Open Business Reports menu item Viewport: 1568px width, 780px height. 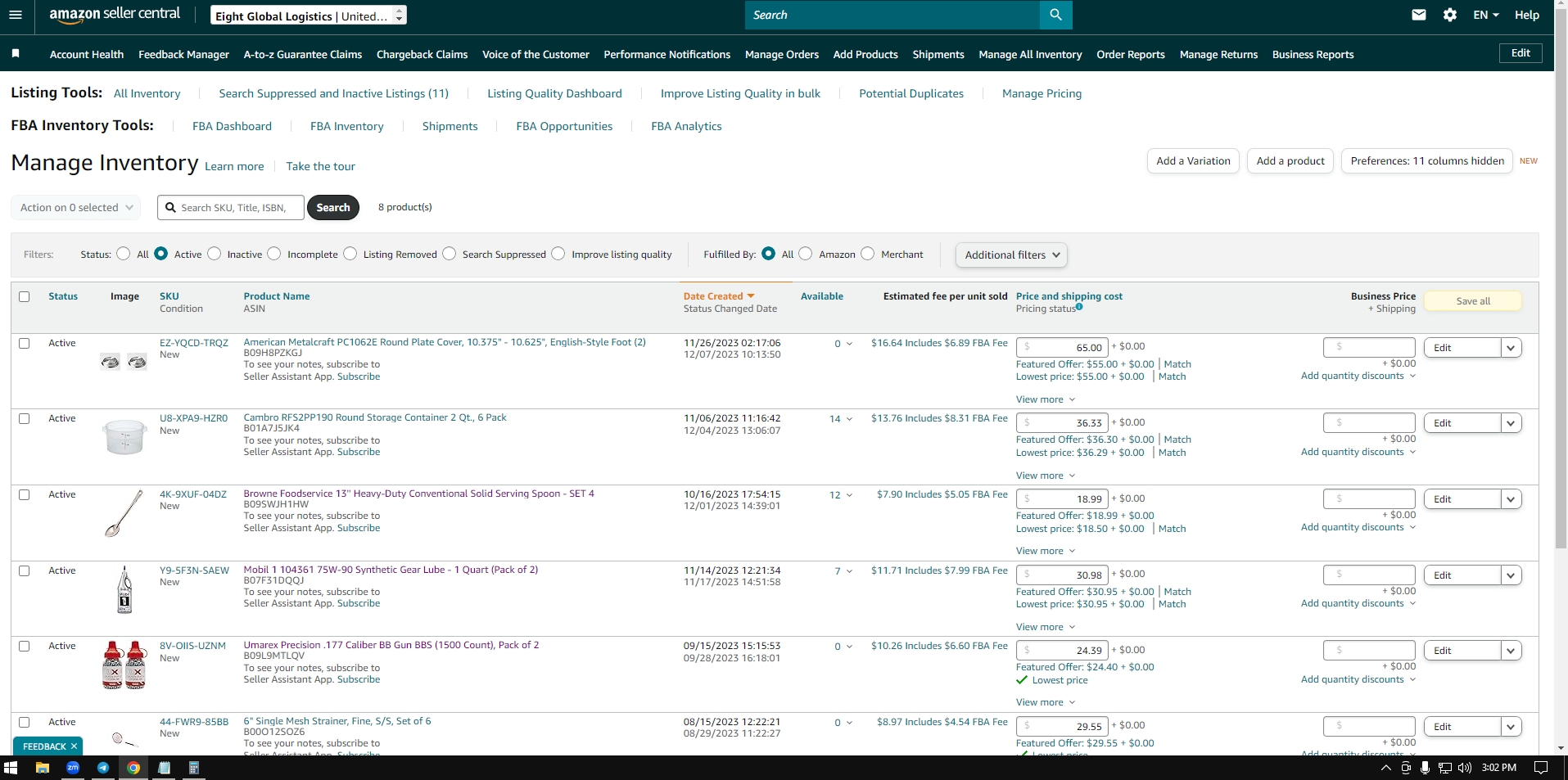point(1313,54)
